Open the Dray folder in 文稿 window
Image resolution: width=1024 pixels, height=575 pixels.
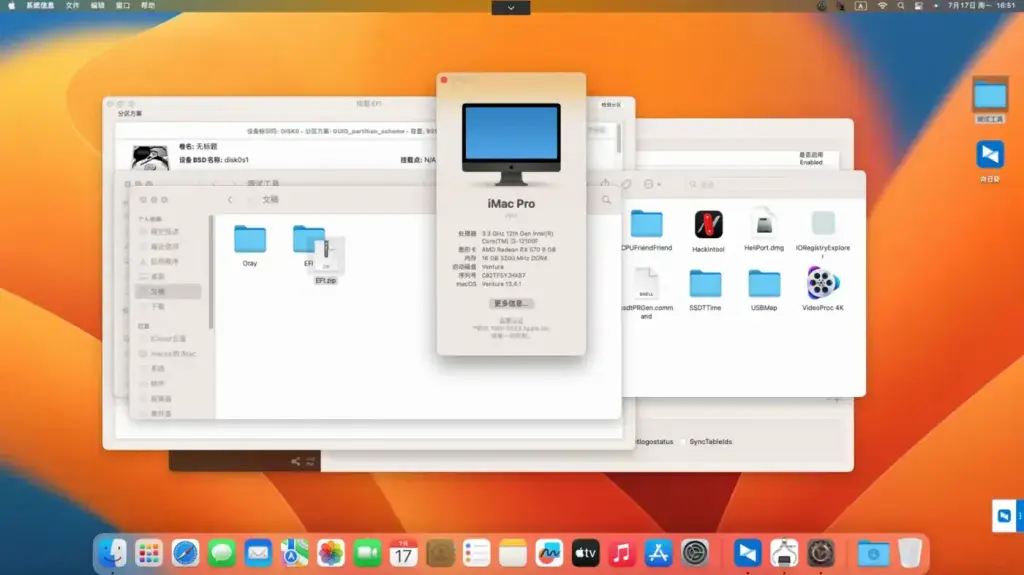point(249,240)
